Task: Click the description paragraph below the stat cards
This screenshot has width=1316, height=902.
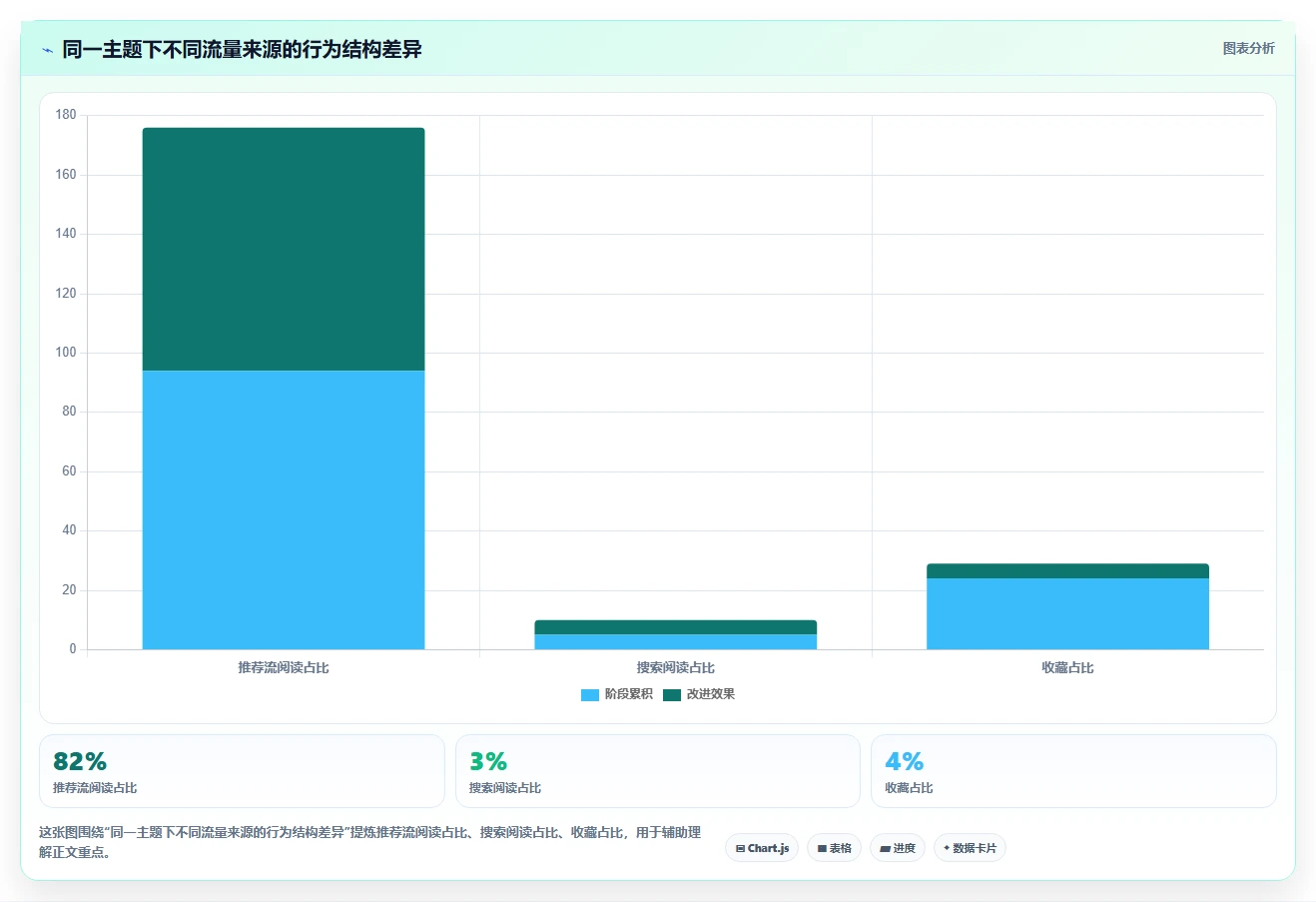Action: coord(370,842)
